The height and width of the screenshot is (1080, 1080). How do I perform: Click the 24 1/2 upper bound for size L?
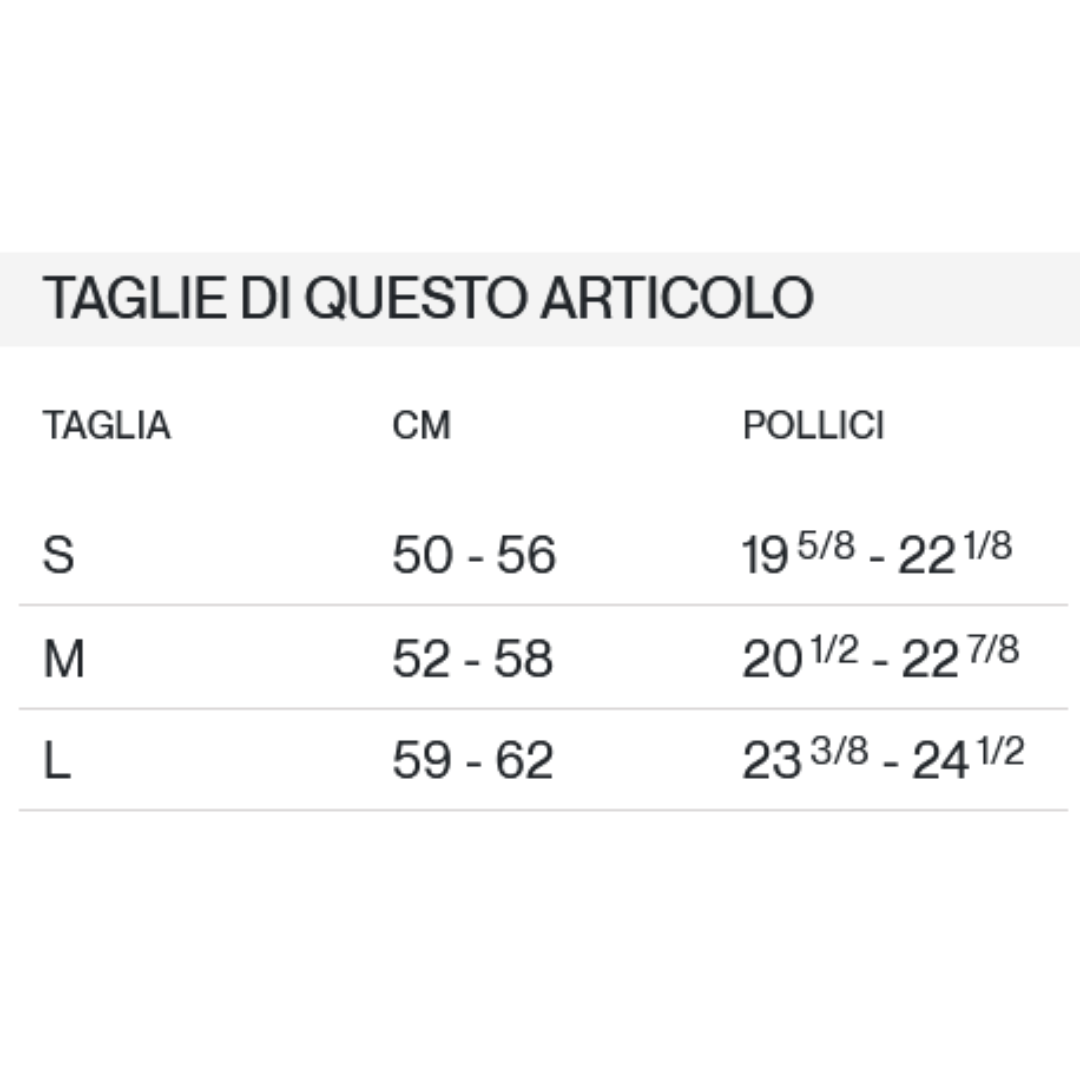click(x=968, y=758)
